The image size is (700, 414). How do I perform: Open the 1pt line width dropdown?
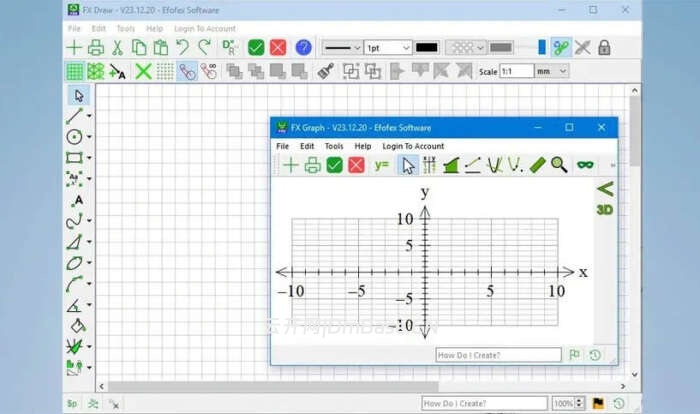click(387, 47)
